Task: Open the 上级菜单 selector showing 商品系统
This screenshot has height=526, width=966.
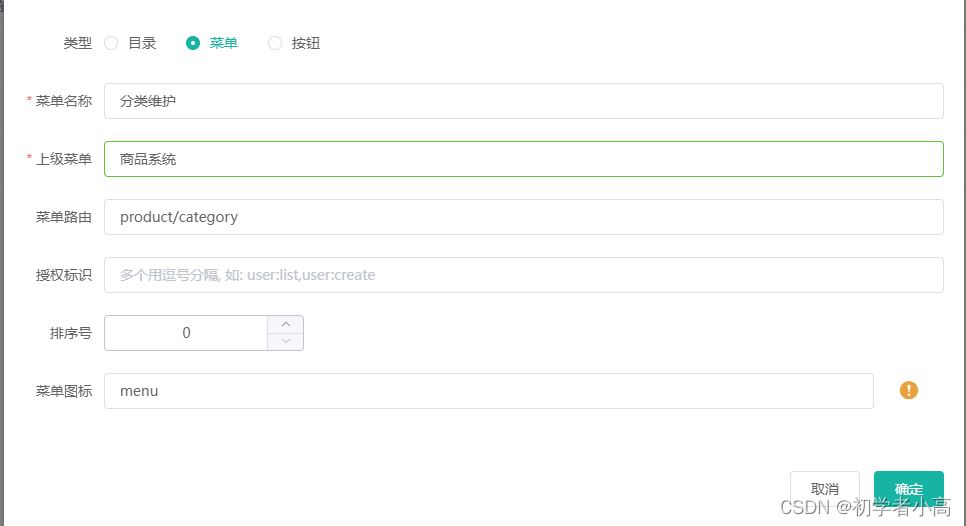Action: click(x=524, y=159)
